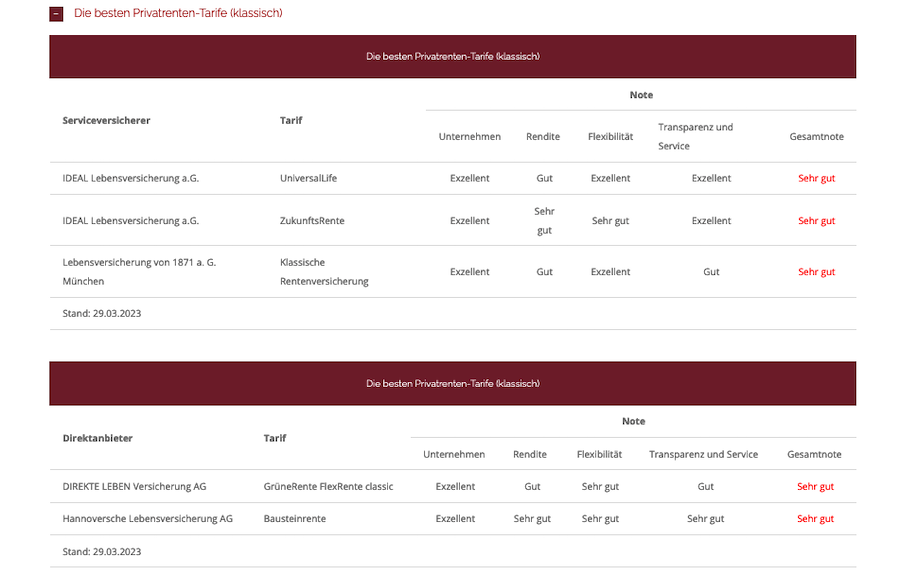
Task: Click 'Unternehmen' header in the Direktanbieter table
Action: point(454,454)
